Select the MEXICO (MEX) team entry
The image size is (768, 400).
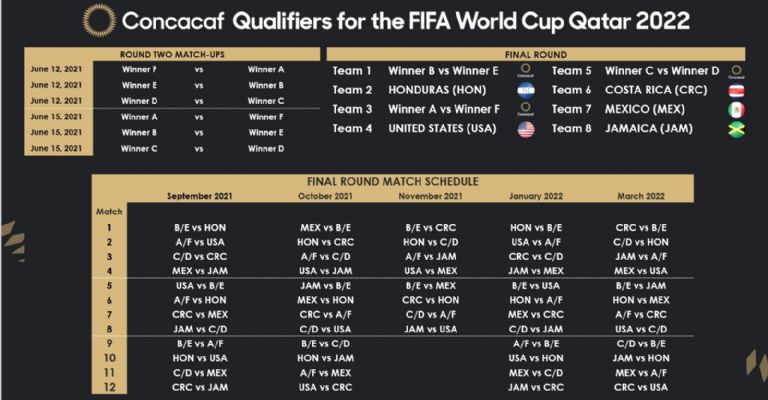click(645, 109)
